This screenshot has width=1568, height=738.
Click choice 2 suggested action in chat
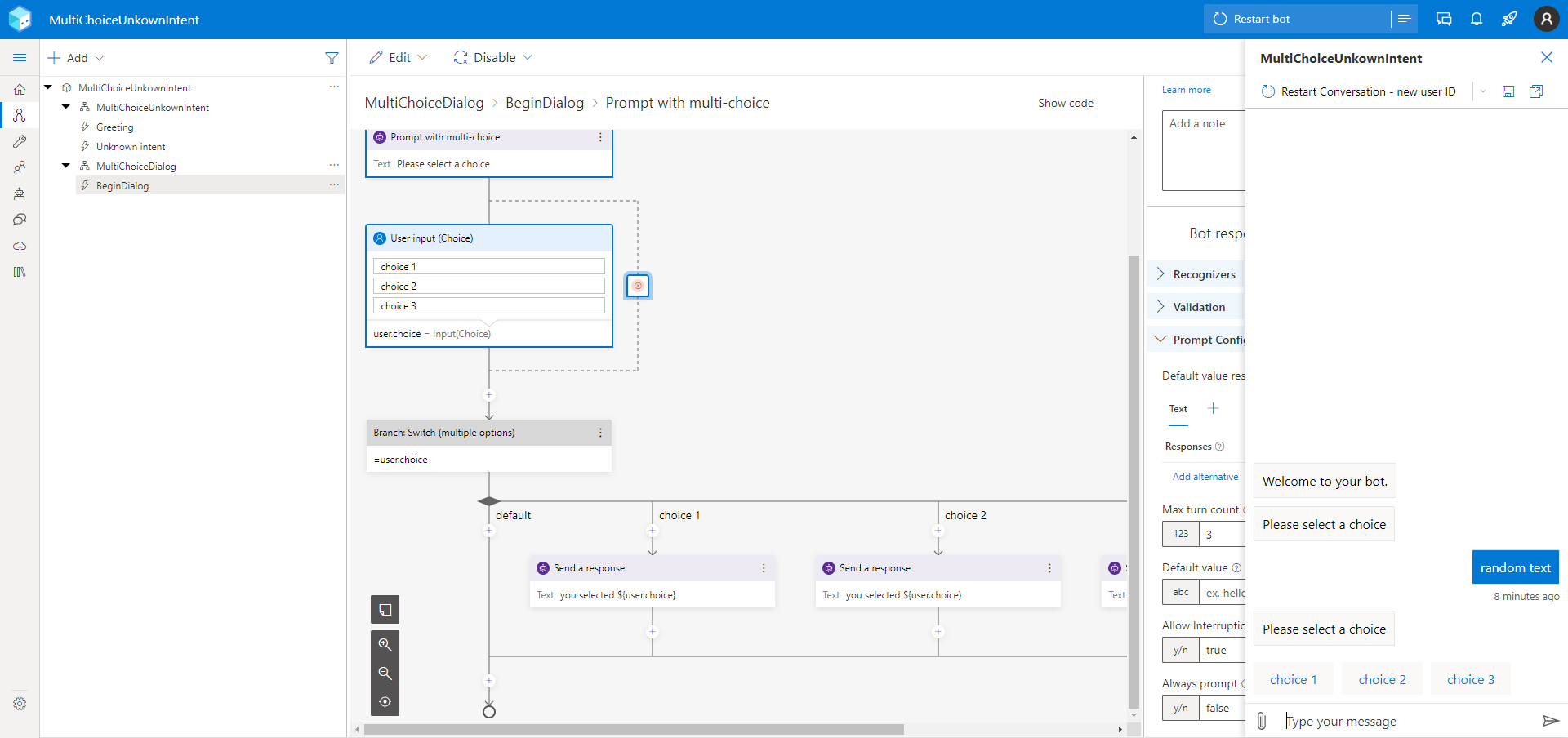coord(1382,678)
